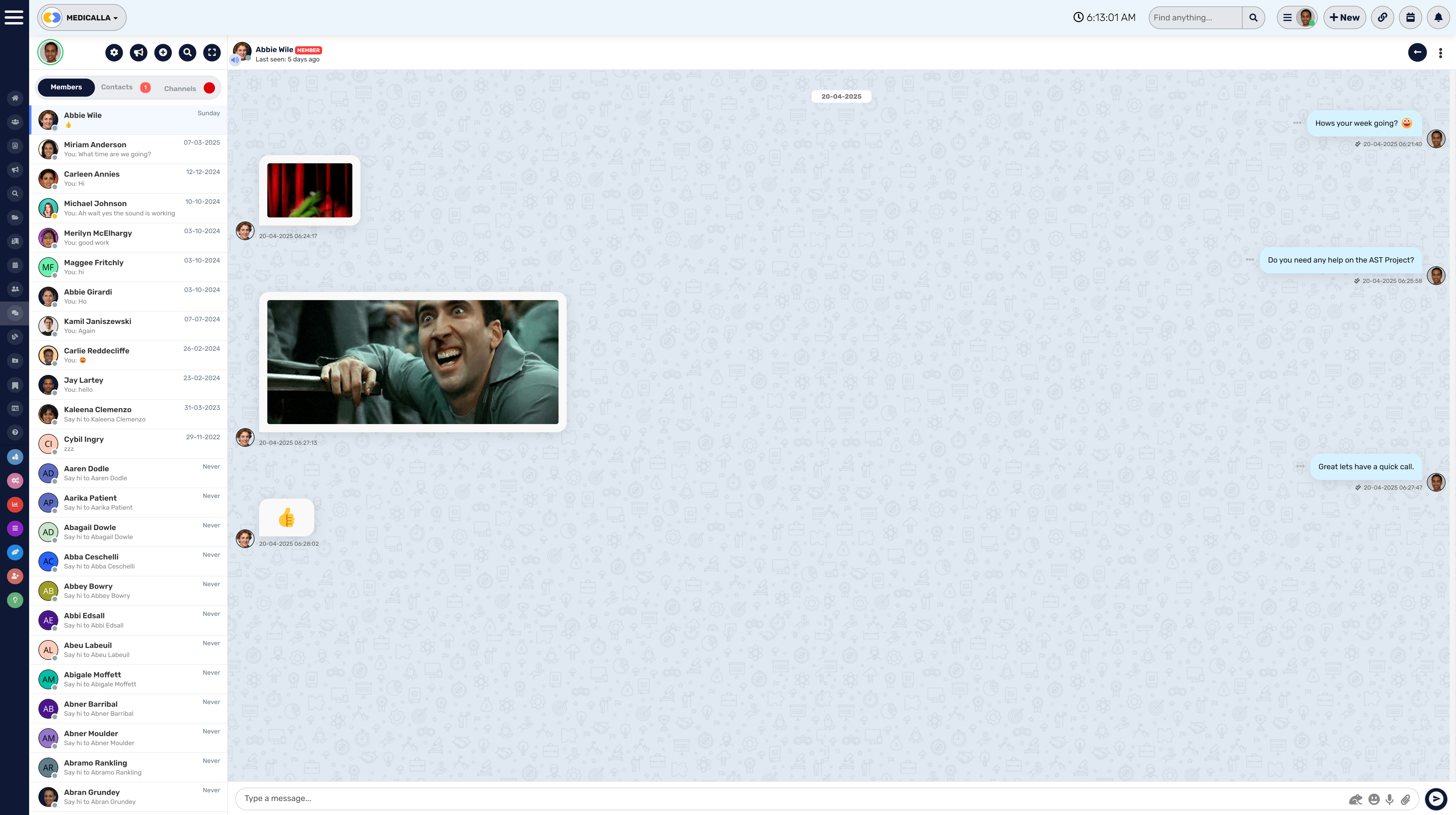The width and height of the screenshot is (1456, 815).
Task: Open the settings gear above the members list
Action: tap(114, 52)
